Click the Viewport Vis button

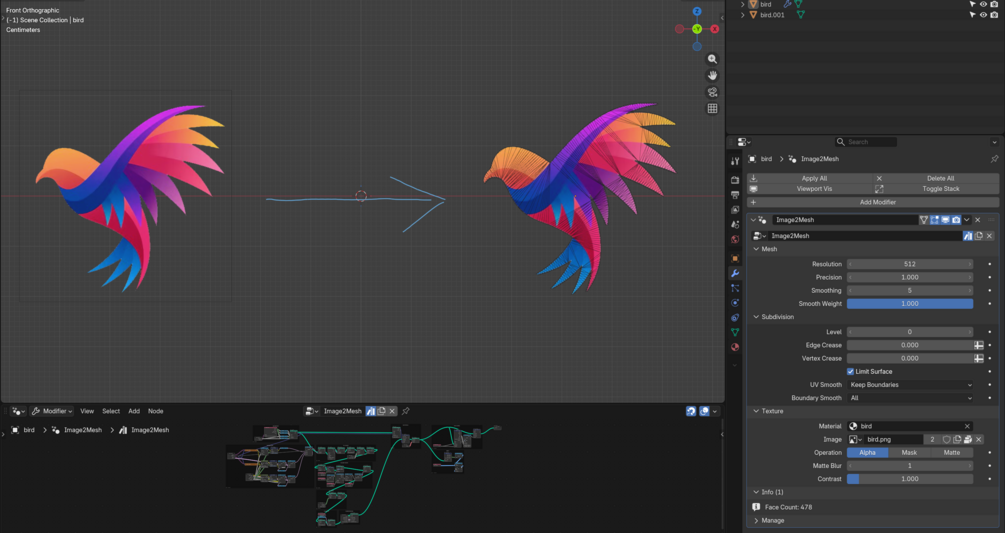pos(809,189)
